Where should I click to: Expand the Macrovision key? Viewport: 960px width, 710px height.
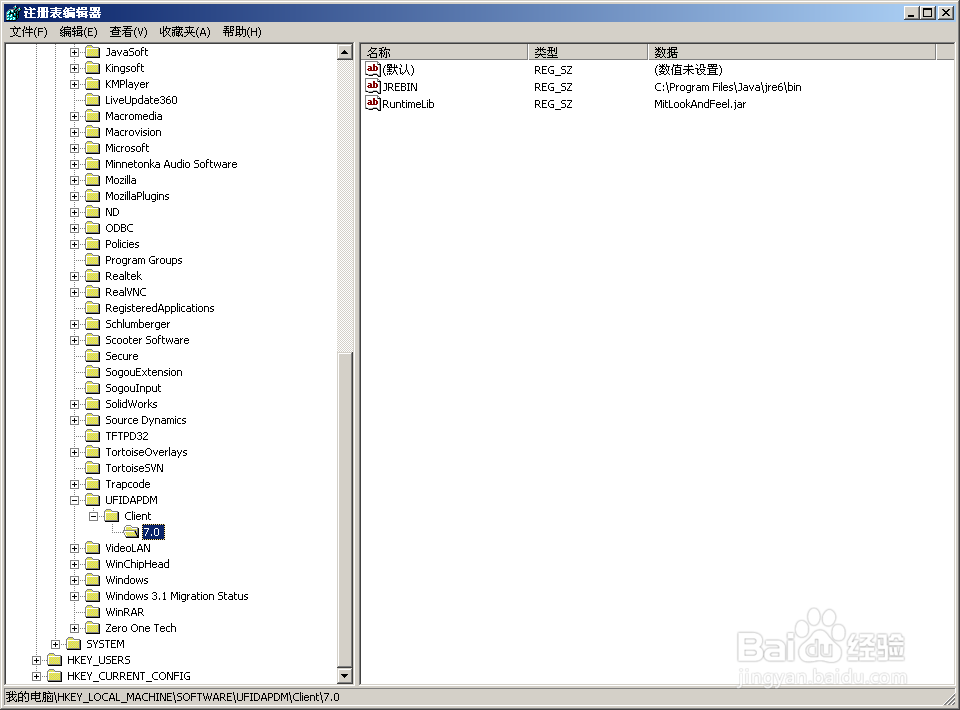74,132
